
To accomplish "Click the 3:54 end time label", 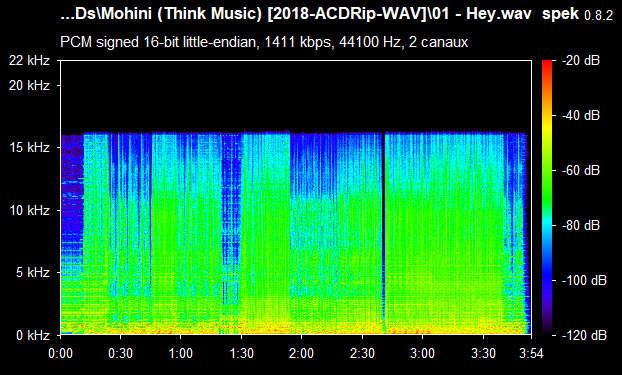I will coord(531,353).
